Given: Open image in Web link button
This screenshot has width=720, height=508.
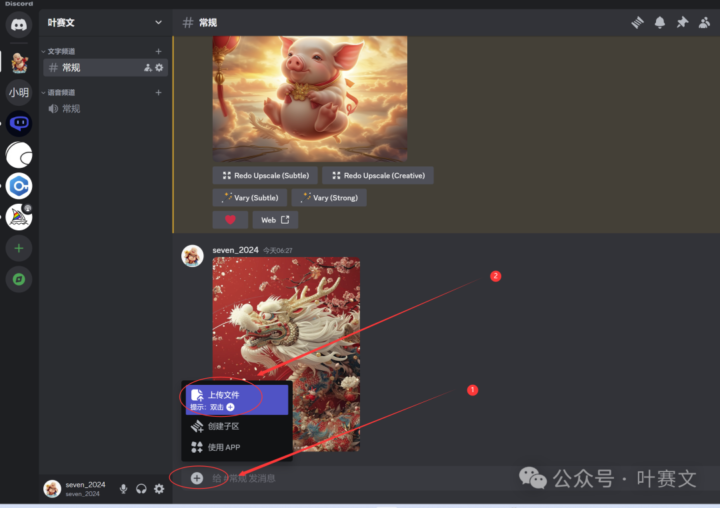Looking at the screenshot, I should 275,220.
